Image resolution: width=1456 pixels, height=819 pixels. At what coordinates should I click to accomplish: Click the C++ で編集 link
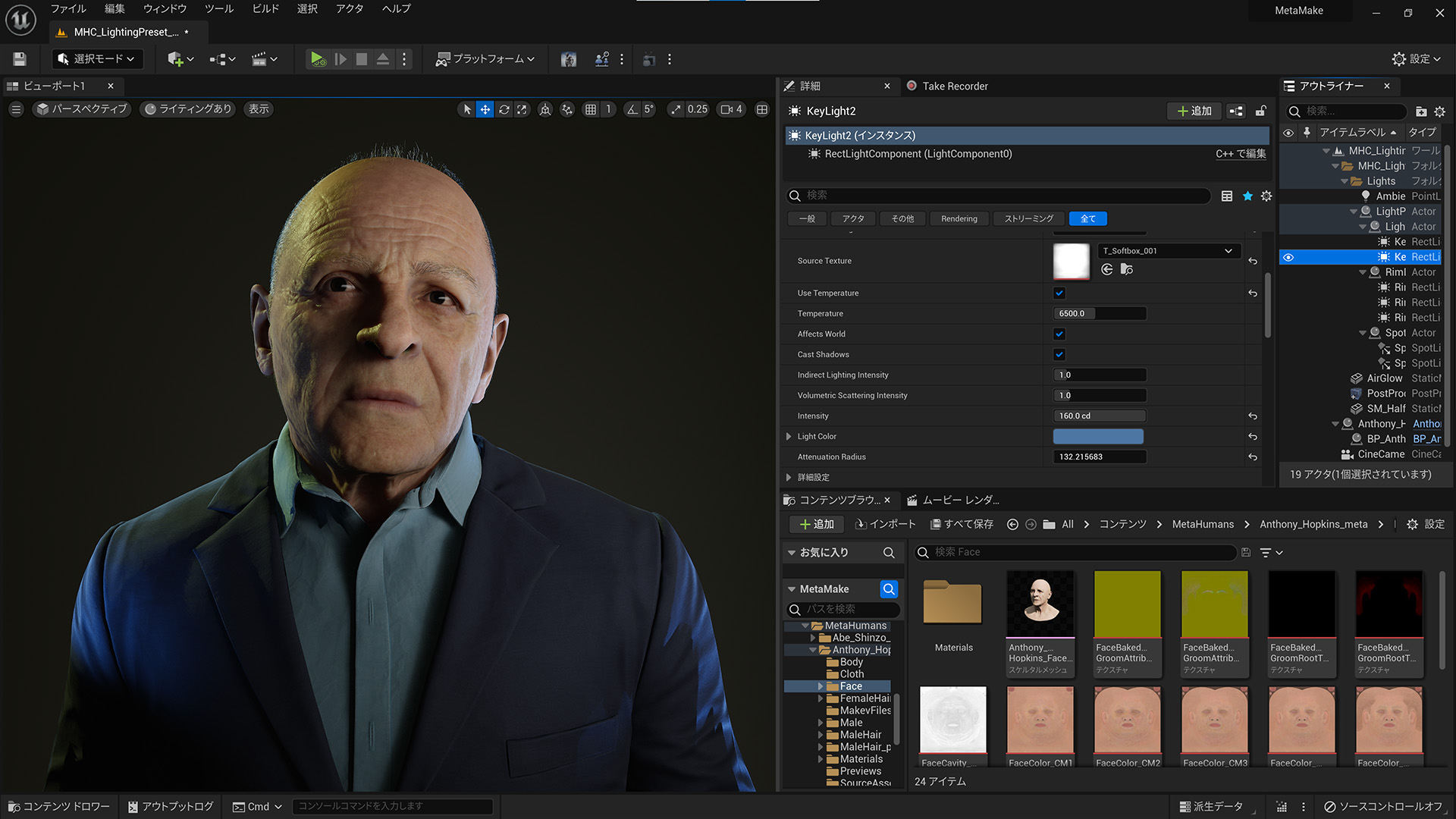[x=1241, y=154]
